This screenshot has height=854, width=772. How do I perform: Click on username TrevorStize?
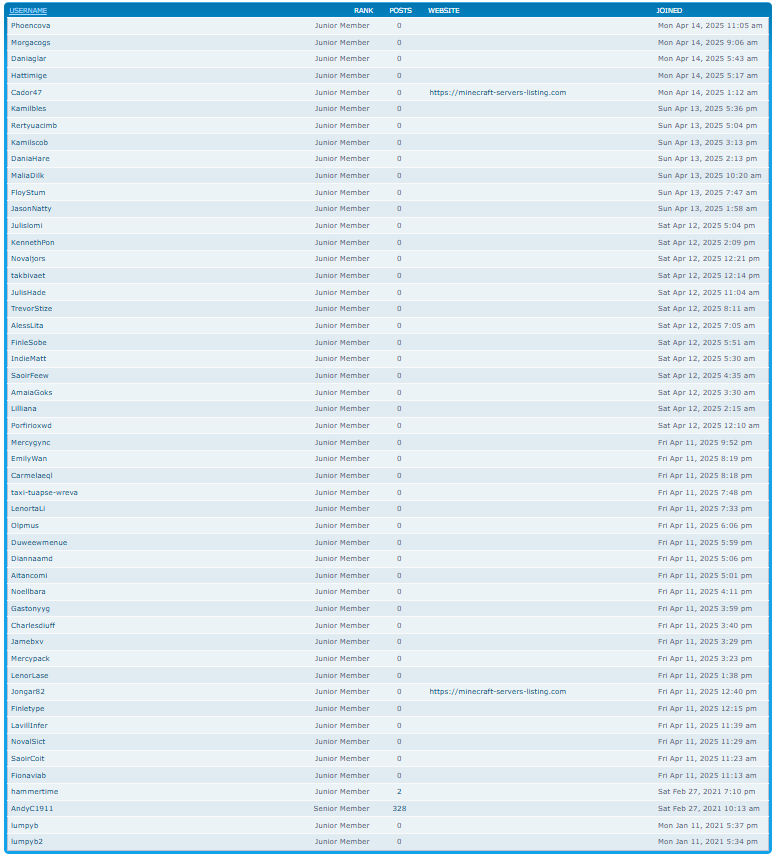31,309
